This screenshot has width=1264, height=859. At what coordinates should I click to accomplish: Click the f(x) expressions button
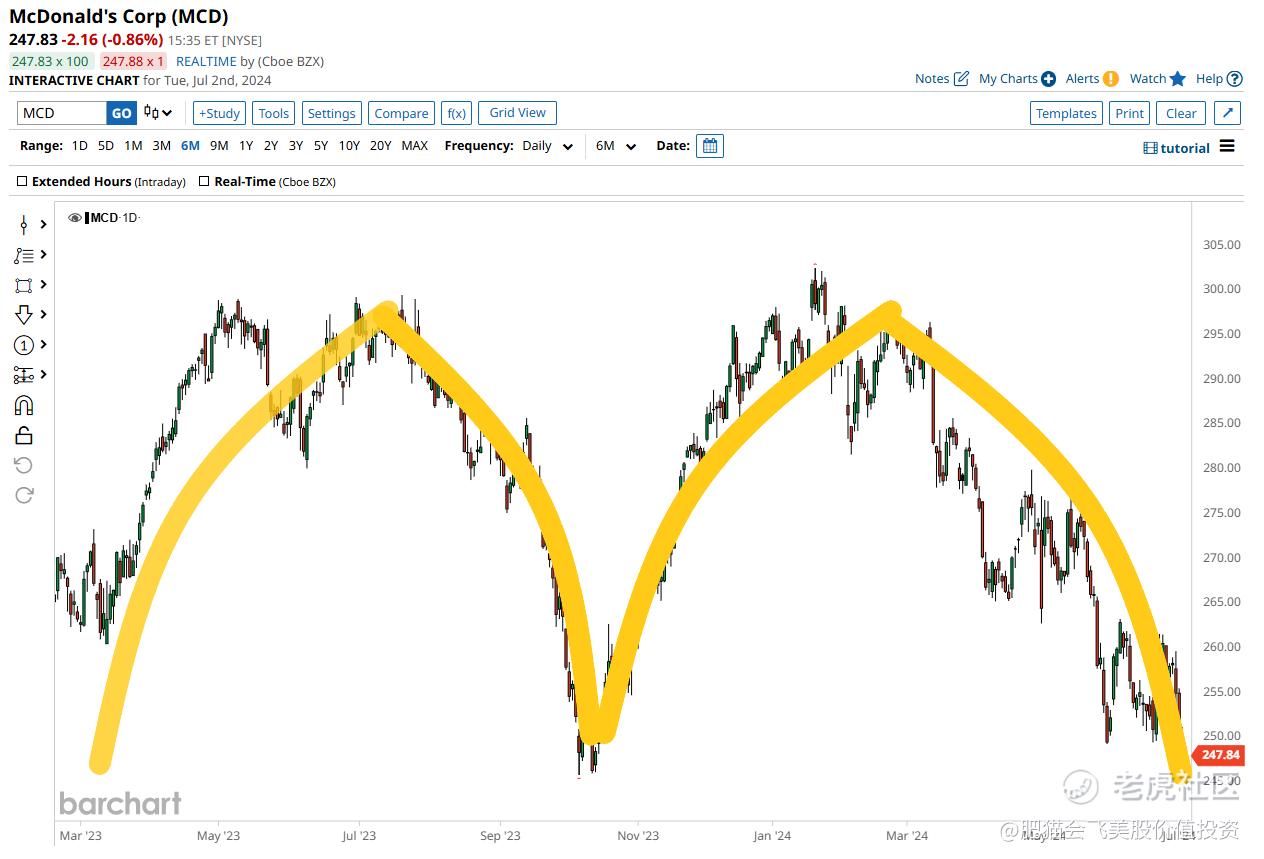click(x=457, y=113)
